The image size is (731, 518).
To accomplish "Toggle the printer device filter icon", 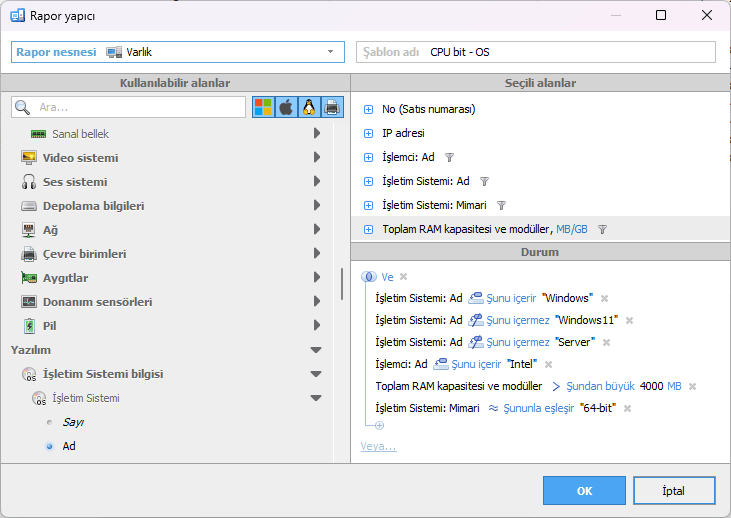I will 332,107.
